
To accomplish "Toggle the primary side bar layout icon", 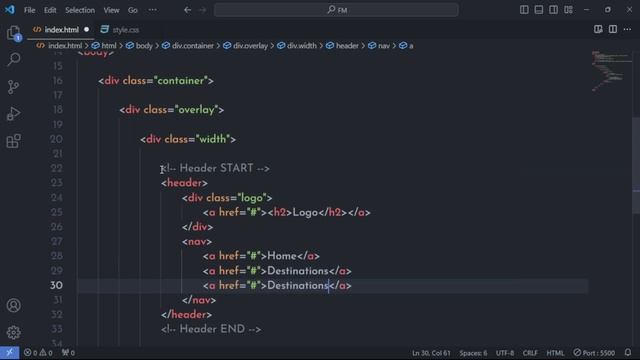I will 524,10.
